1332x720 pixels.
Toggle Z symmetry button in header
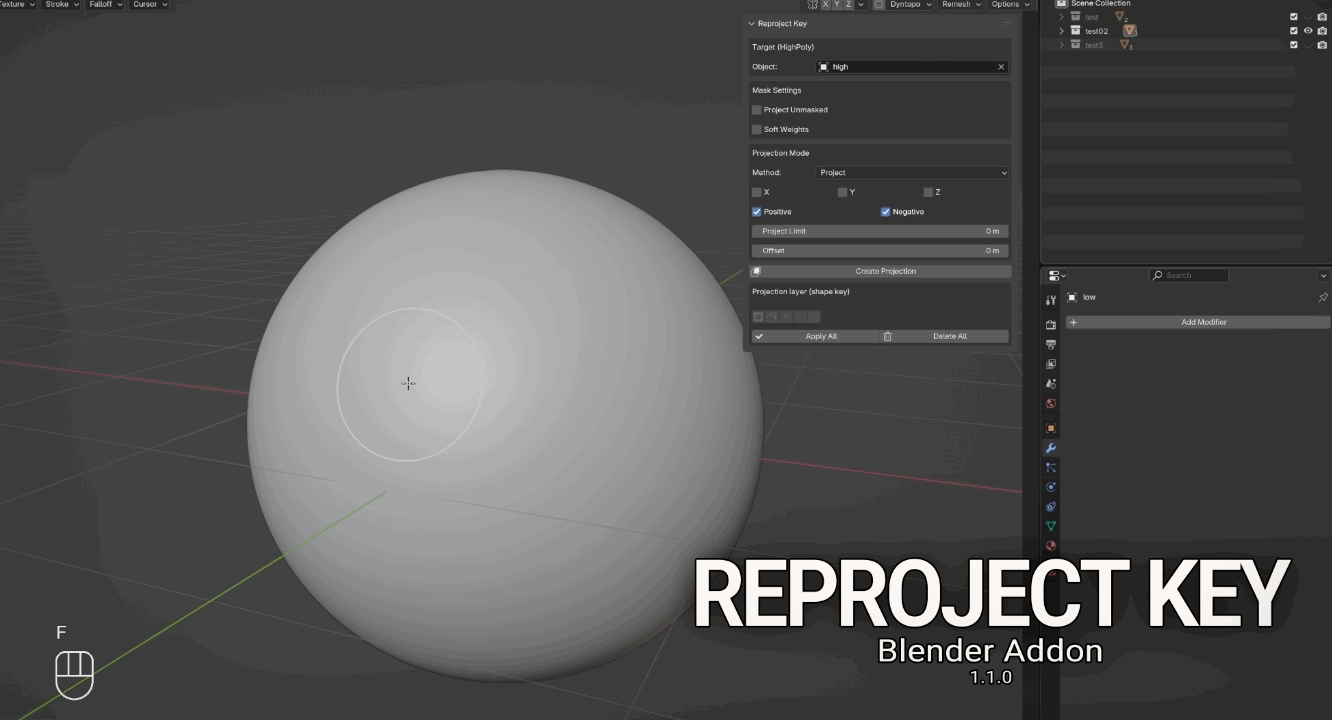[x=849, y=5]
